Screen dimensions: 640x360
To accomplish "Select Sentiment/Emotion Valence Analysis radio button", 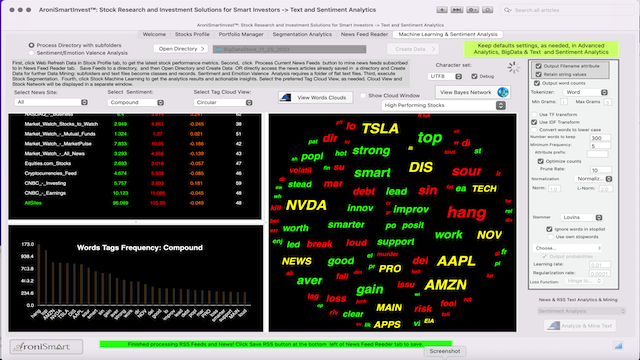I will coord(31,53).
